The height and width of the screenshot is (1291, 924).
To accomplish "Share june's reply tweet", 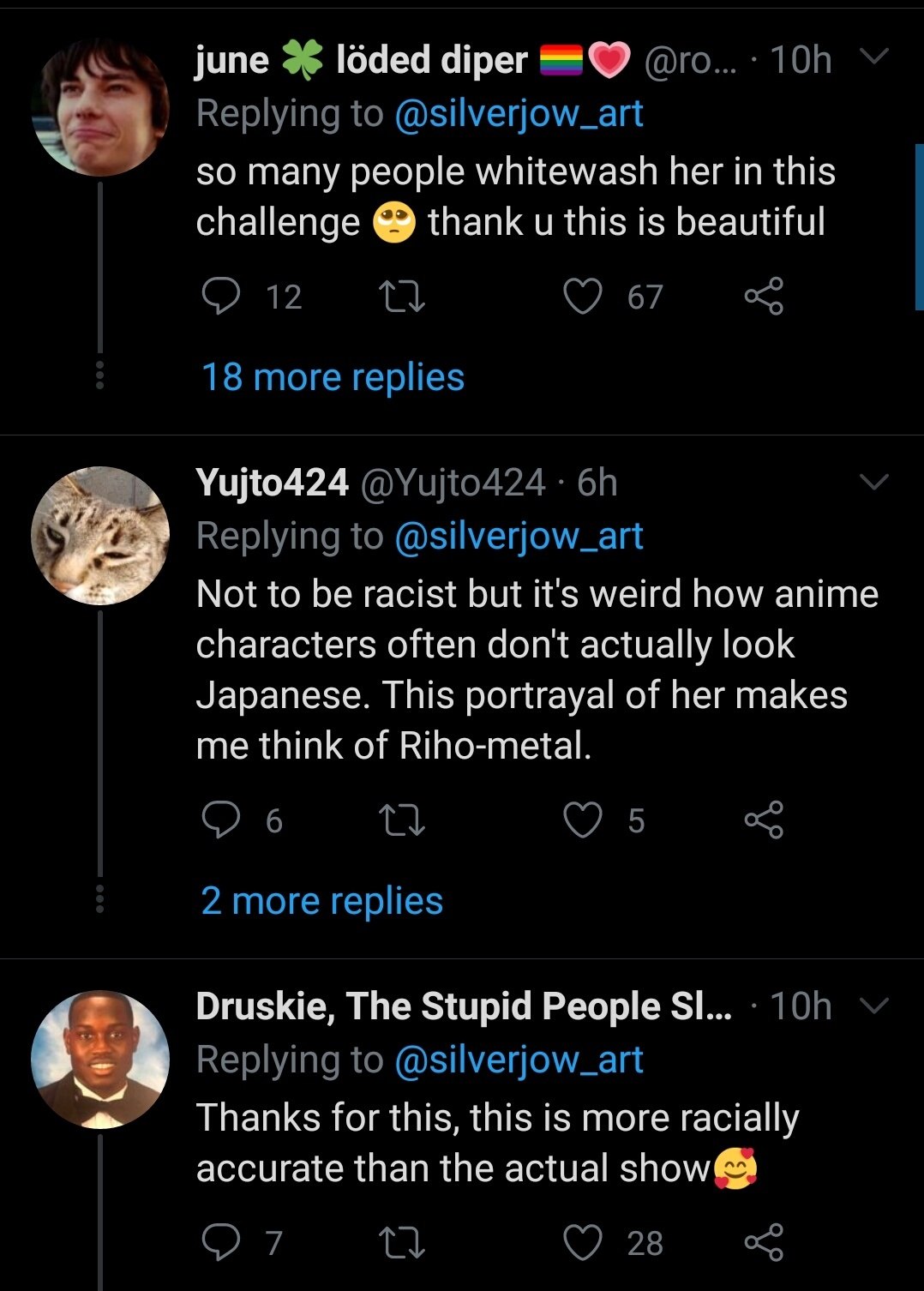I will click(x=764, y=297).
